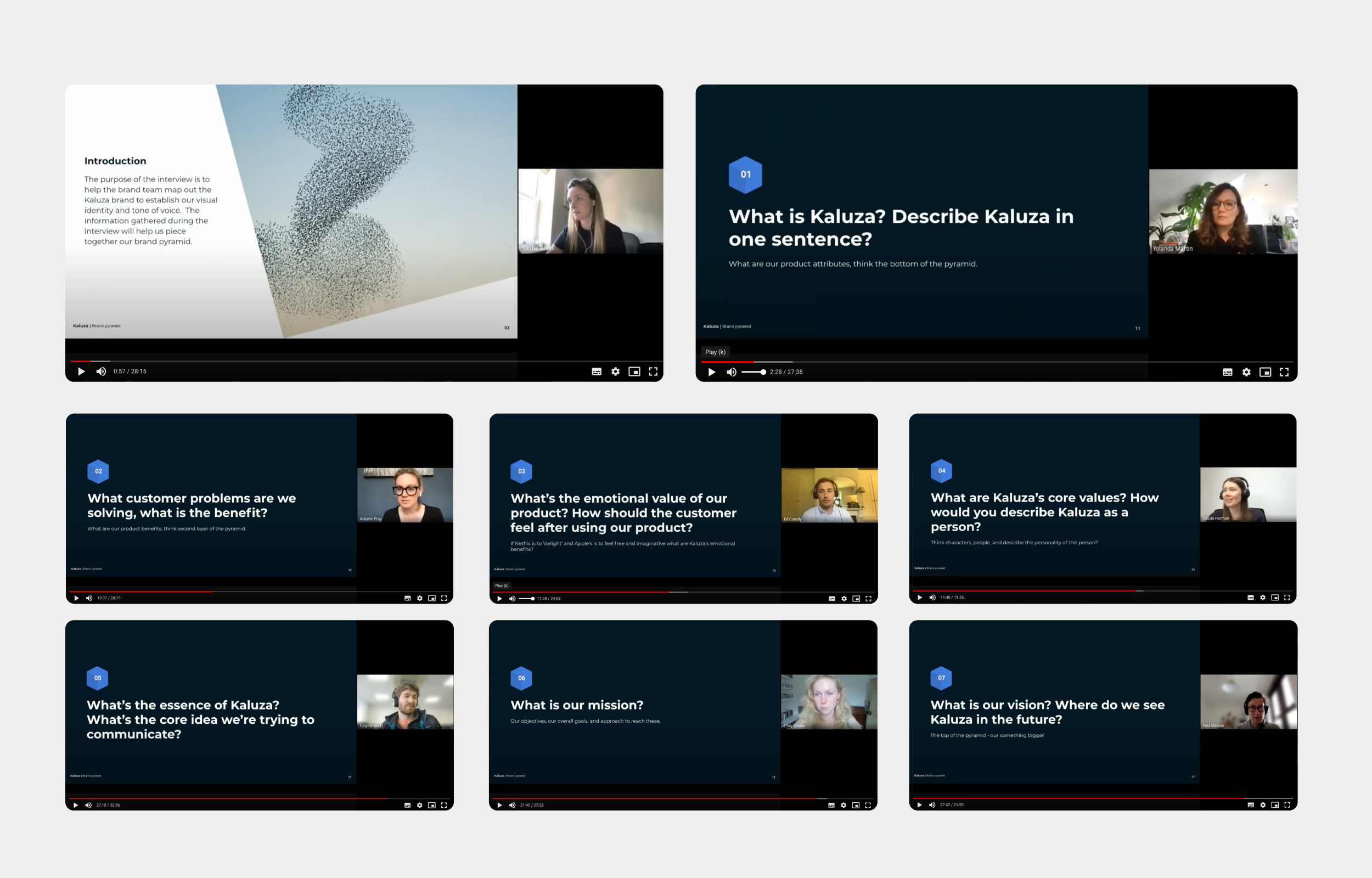The image size is (1372, 878).
Task: Open miniplayer on video 01
Action: [x=1265, y=372]
